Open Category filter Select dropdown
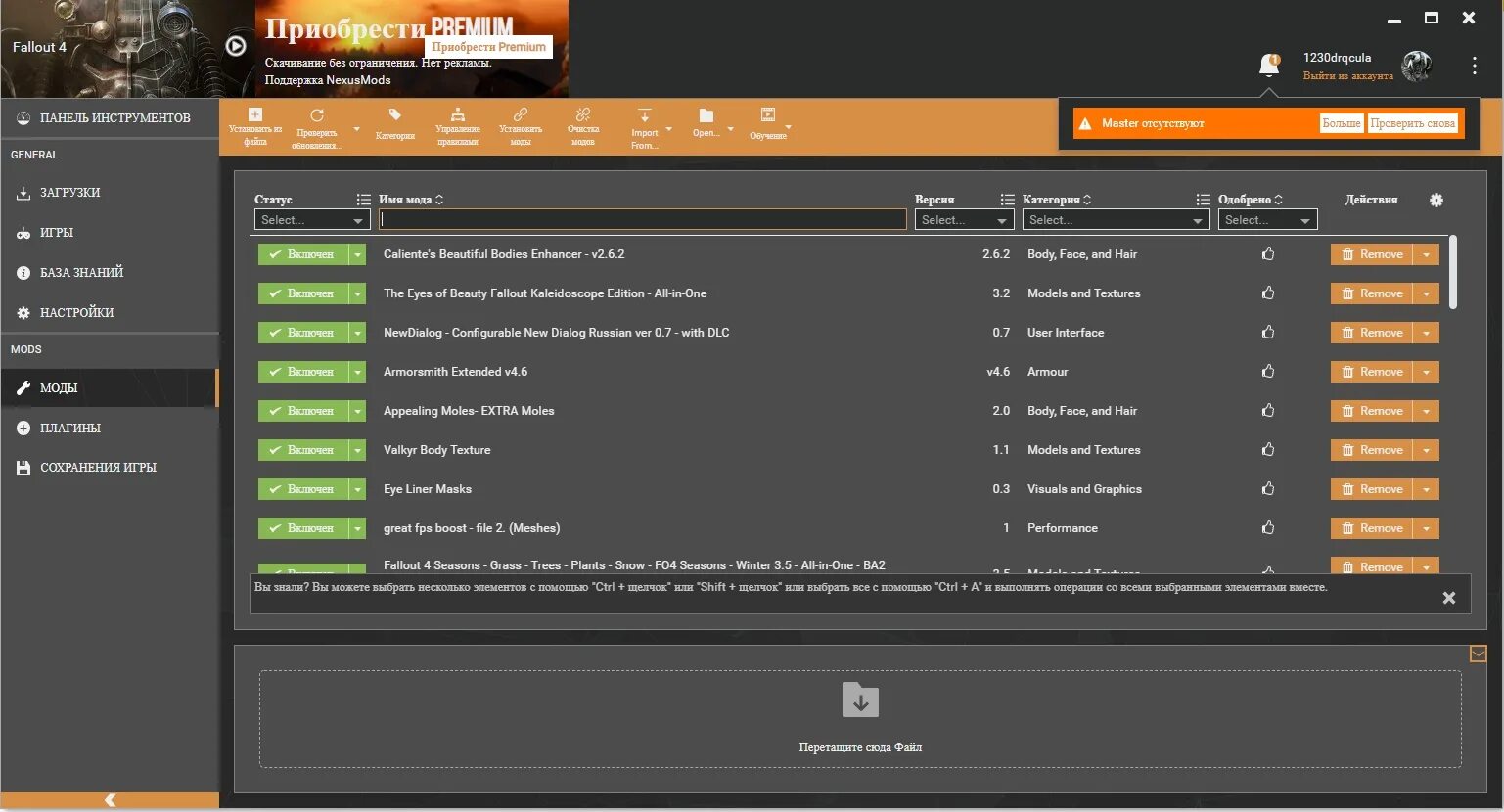 pyautogui.click(x=1117, y=220)
